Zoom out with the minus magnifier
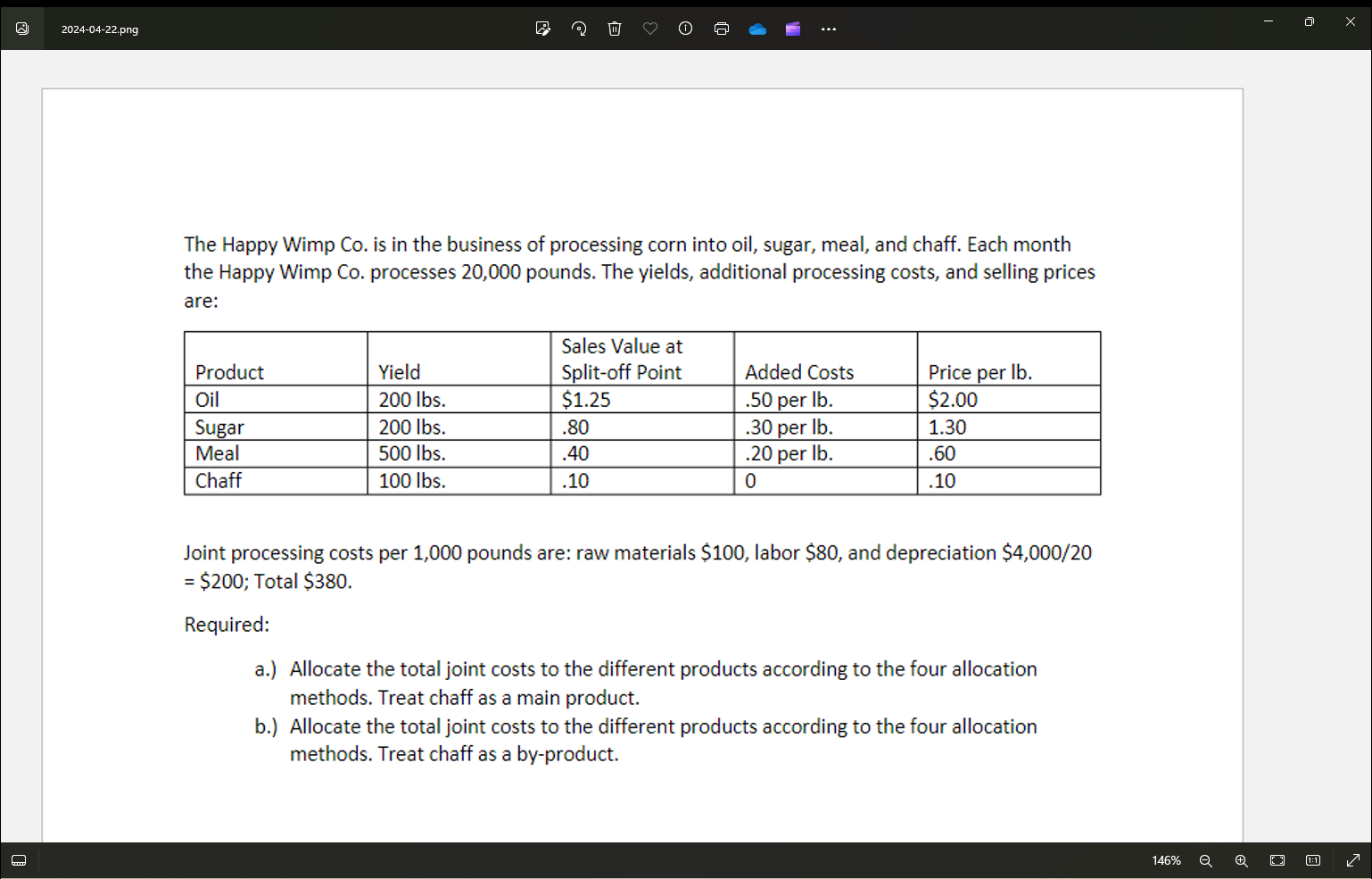 click(x=1205, y=860)
